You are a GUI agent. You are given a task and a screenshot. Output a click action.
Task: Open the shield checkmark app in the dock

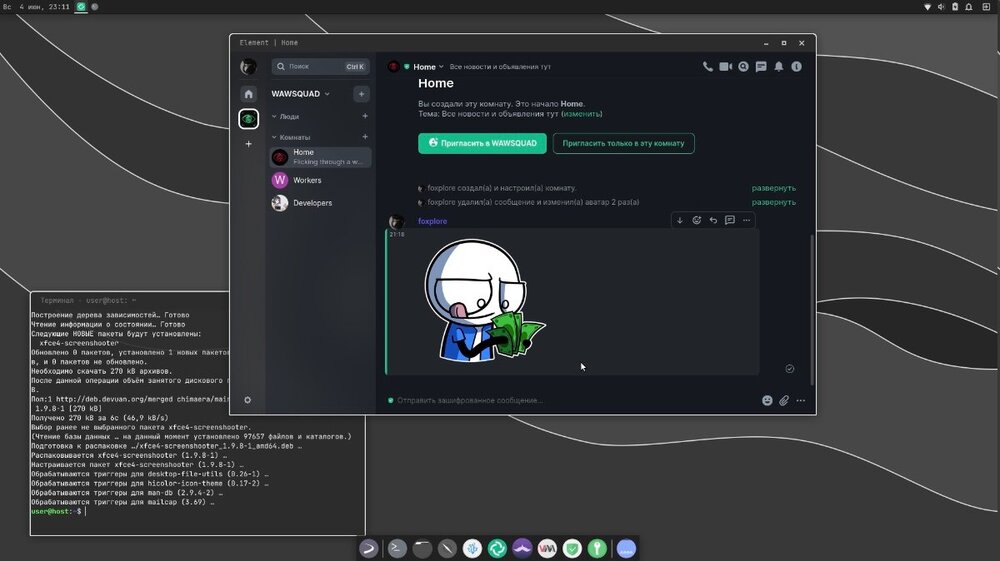572,548
